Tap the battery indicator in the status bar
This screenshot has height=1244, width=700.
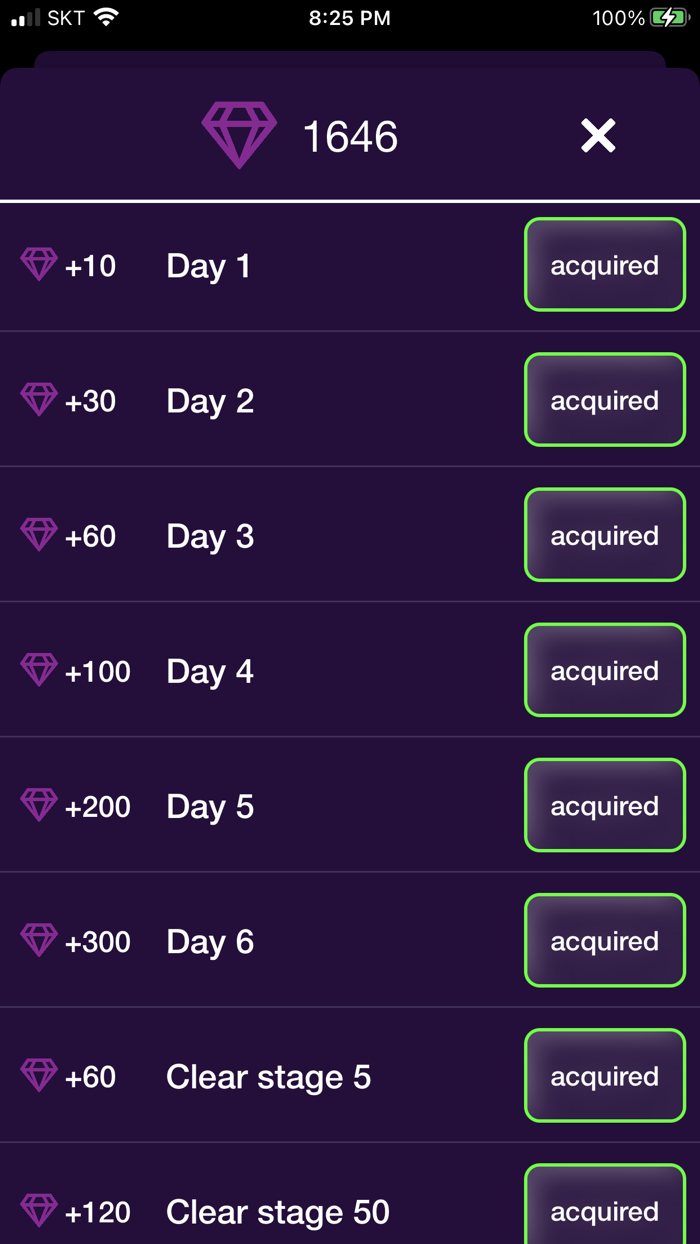[x=668, y=18]
